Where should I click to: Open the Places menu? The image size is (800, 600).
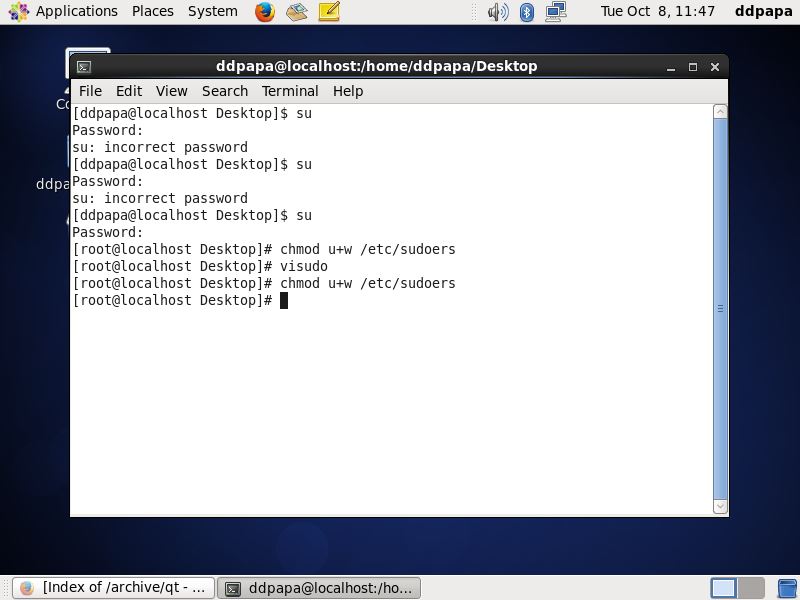click(x=152, y=11)
